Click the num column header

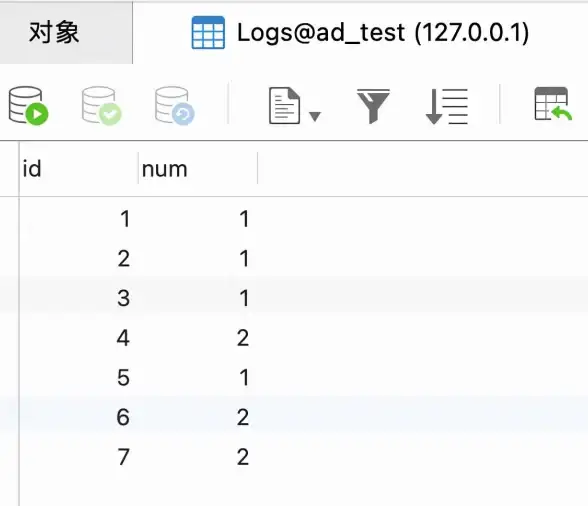198,169
